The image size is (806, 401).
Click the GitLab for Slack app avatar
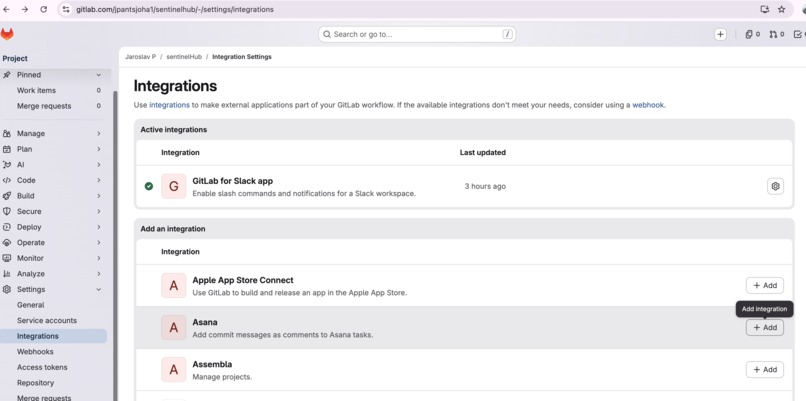click(x=174, y=186)
